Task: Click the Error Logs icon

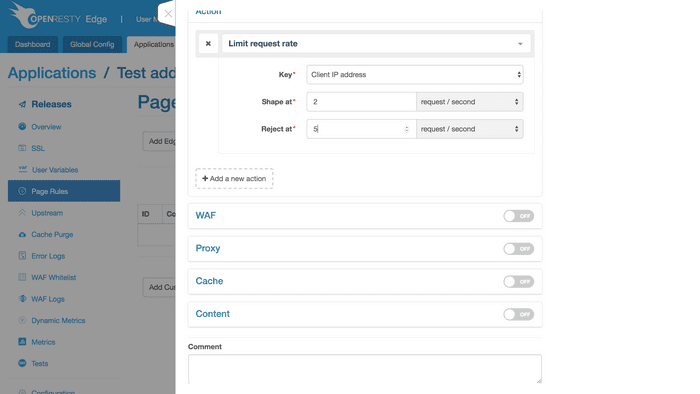Action: [x=22, y=256]
